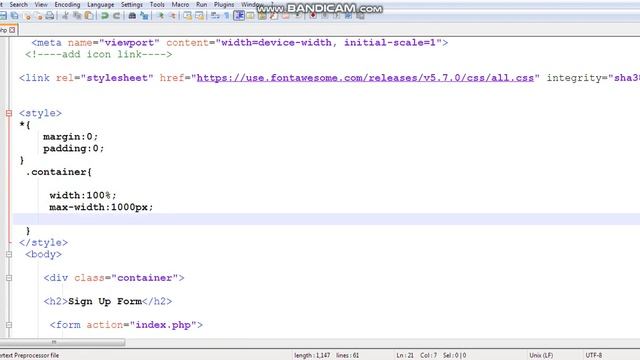Click the UTF-8 encoding status entry
The height and width of the screenshot is (360, 640).
coord(594,356)
